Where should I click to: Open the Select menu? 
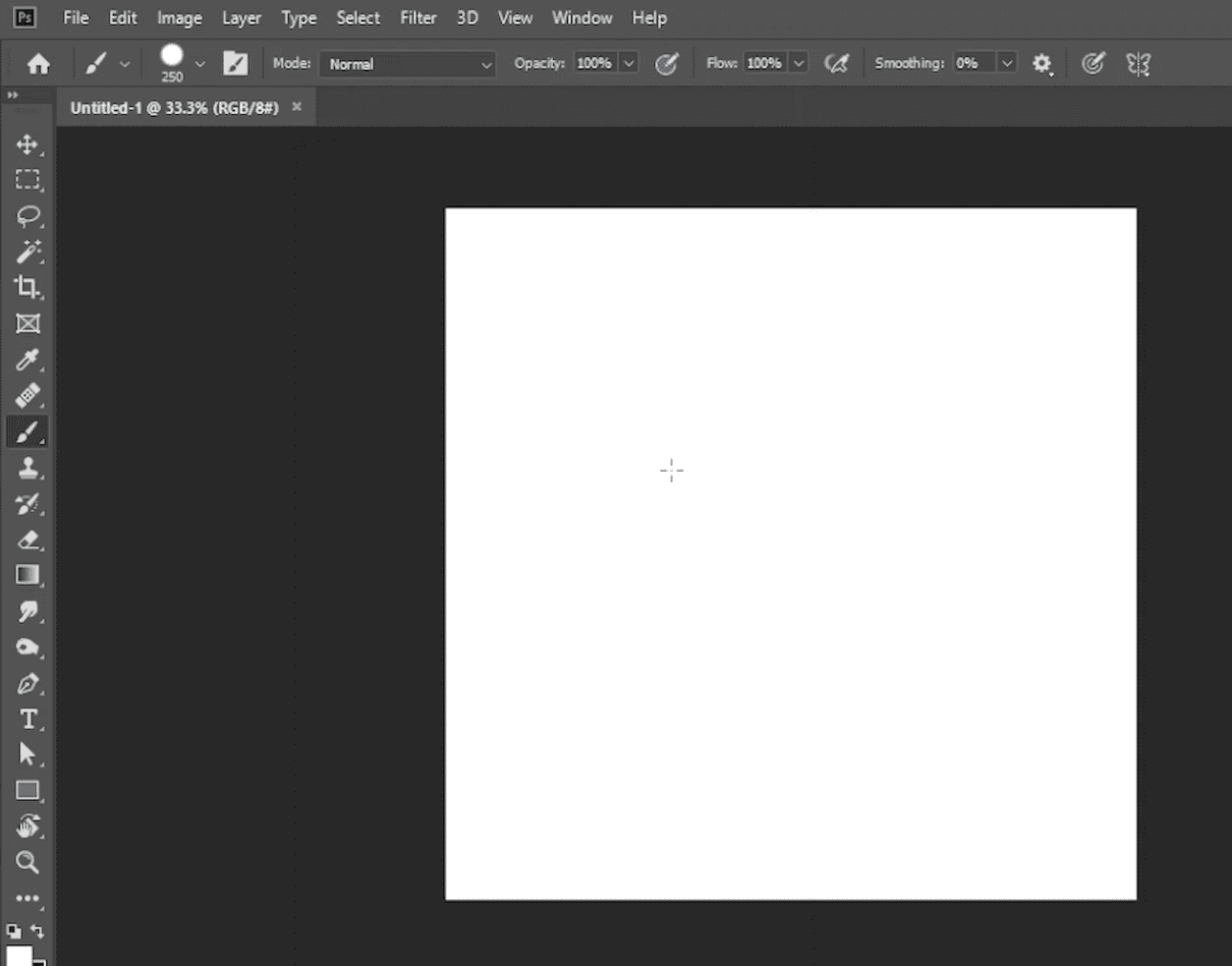[358, 18]
